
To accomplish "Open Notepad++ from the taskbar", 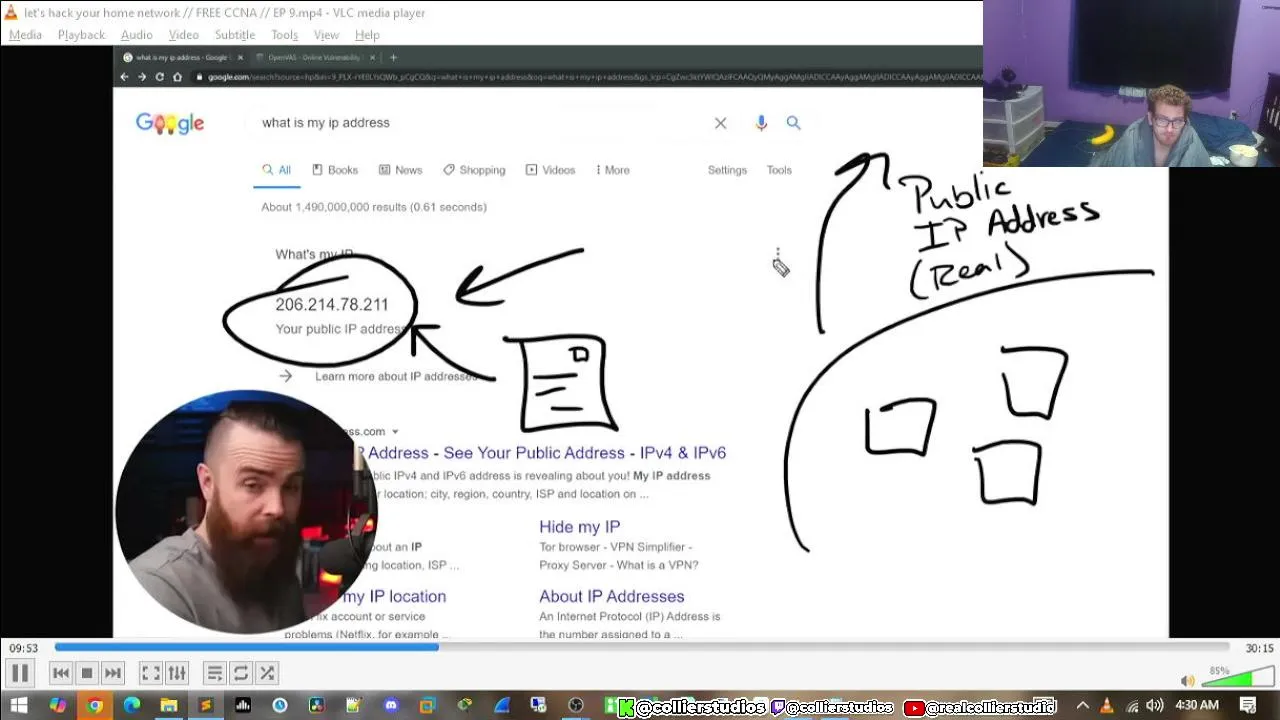I will coord(354,706).
